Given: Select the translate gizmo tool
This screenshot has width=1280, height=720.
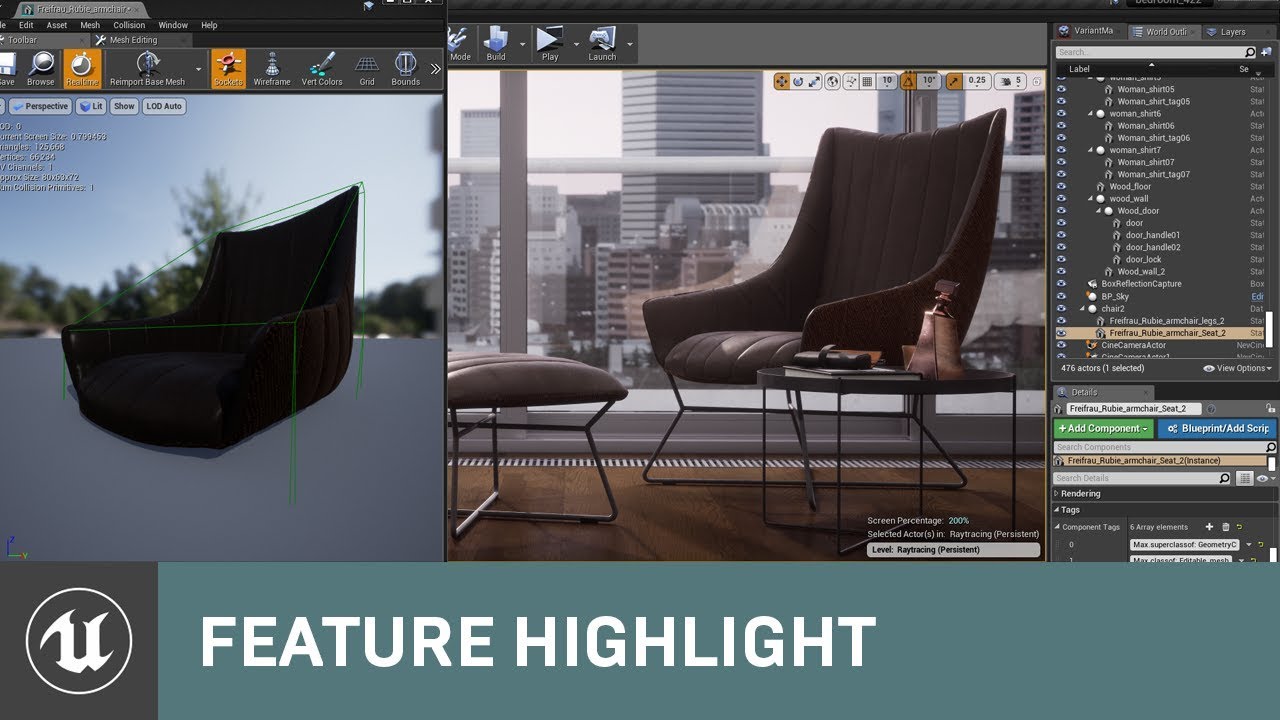Looking at the screenshot, I should pyautogui.click(x=781, y=81).
